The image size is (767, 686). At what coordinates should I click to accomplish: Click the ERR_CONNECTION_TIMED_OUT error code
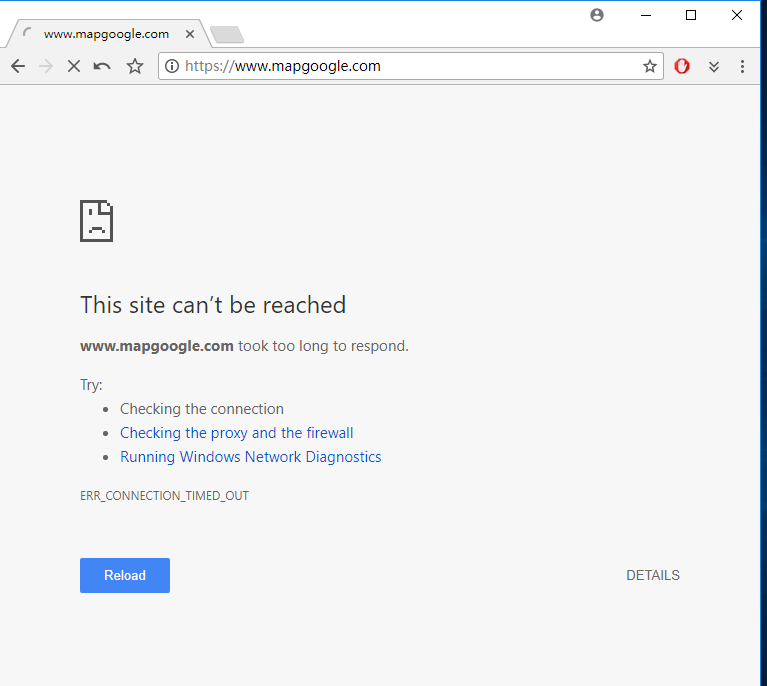164,496
